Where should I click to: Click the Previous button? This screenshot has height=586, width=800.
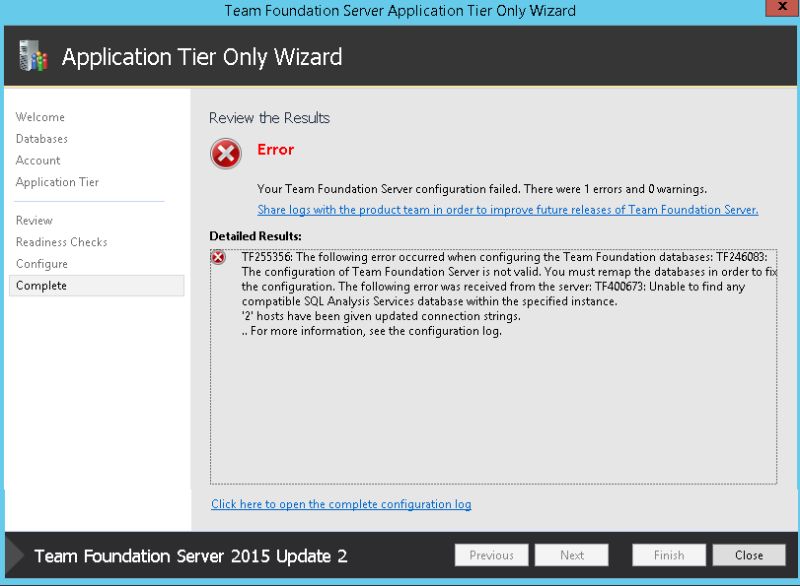[x=491, y=555]
